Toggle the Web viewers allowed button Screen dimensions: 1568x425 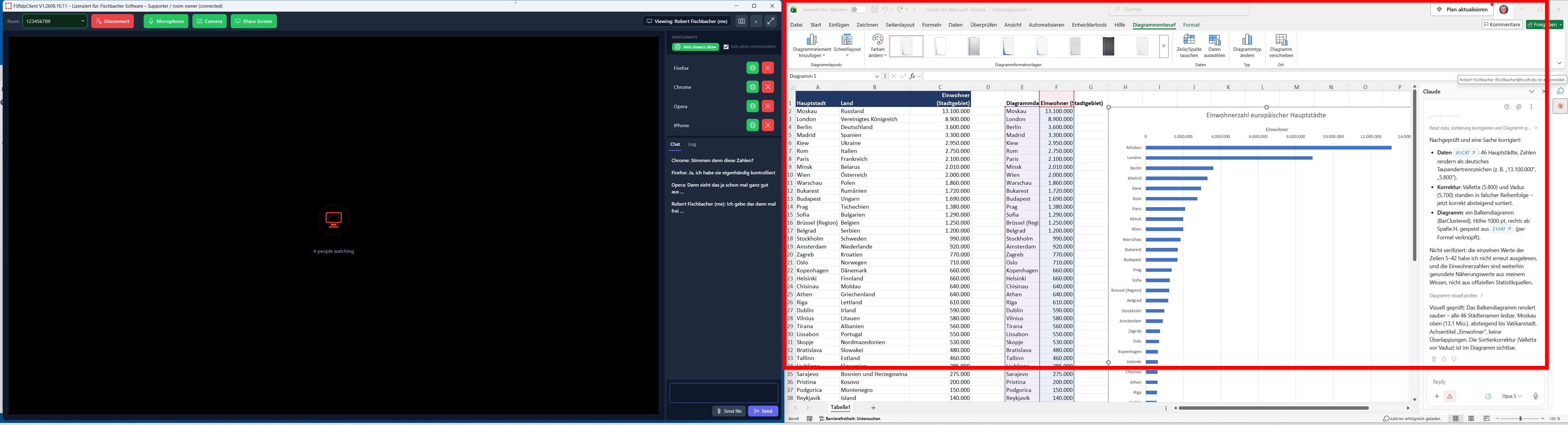pyautogui.click(x=696, y=47)
